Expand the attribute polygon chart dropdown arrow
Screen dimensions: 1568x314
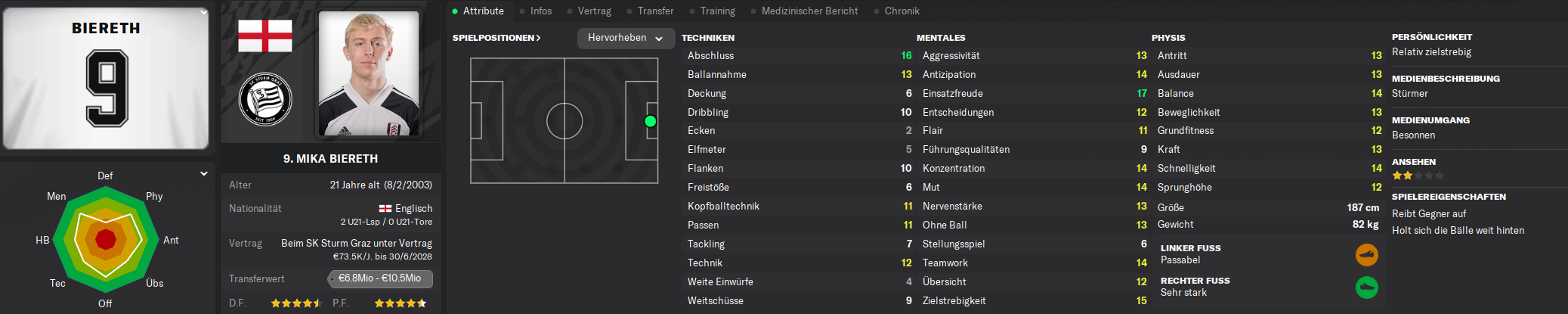(203, 174)
